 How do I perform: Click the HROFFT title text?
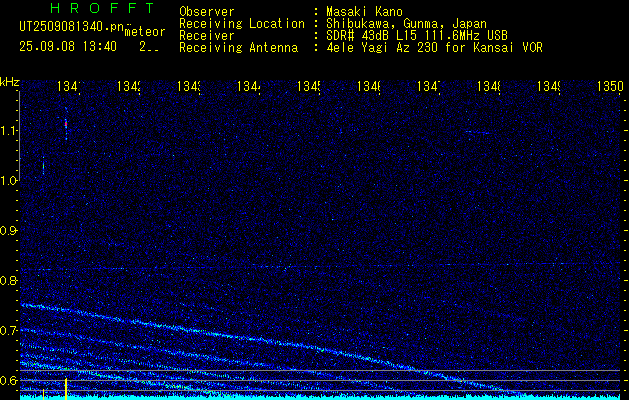point(103,8)
